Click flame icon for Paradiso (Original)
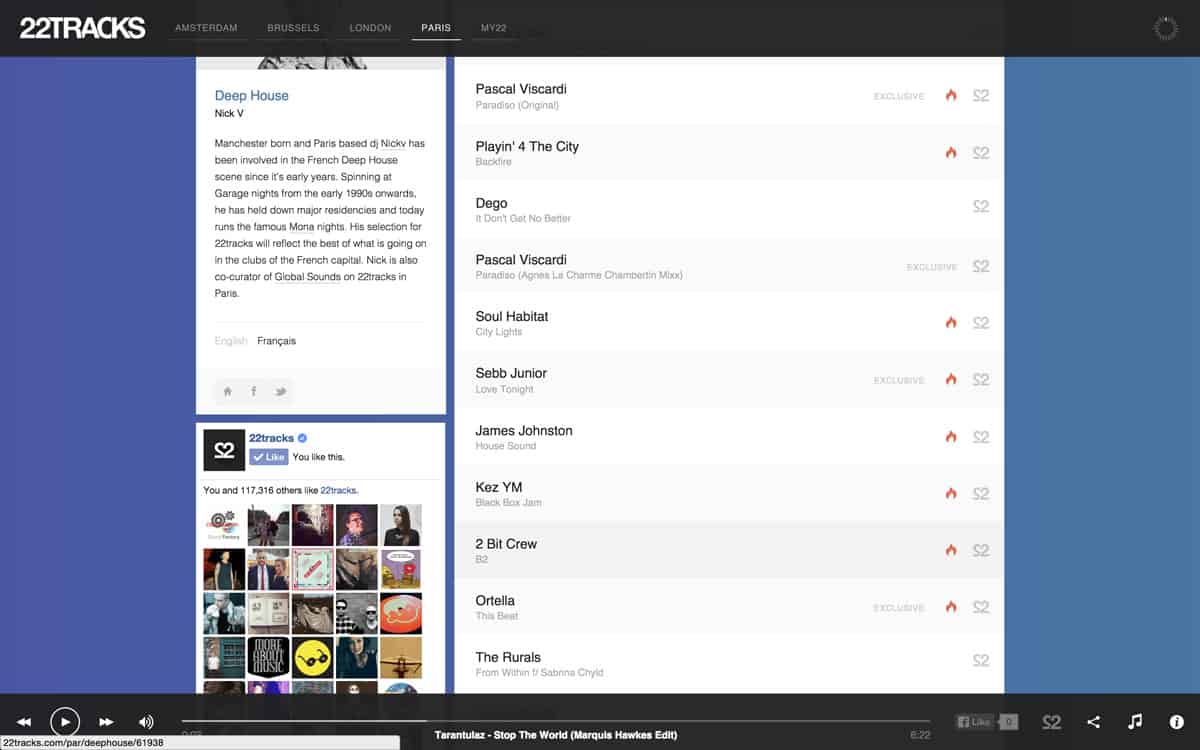Viewport: 1200px width, 750px height. [951, 96]
